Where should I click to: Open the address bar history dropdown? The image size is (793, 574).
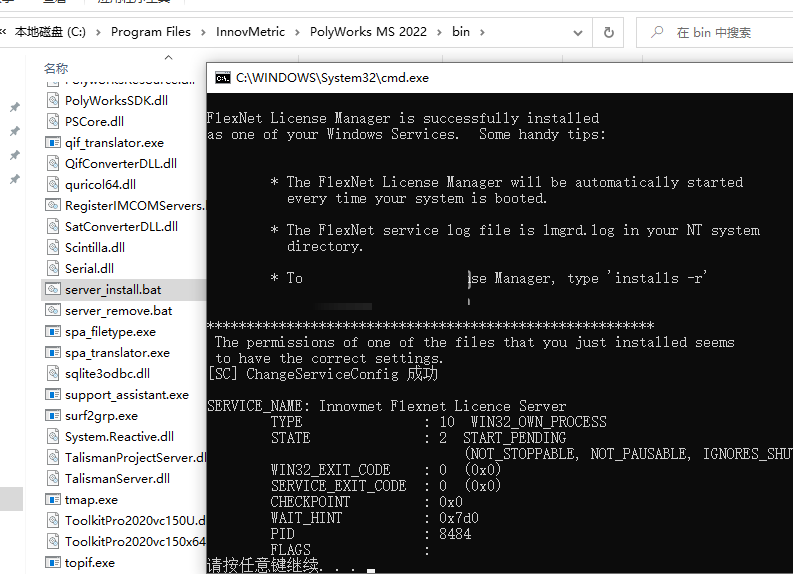(578, 33)
